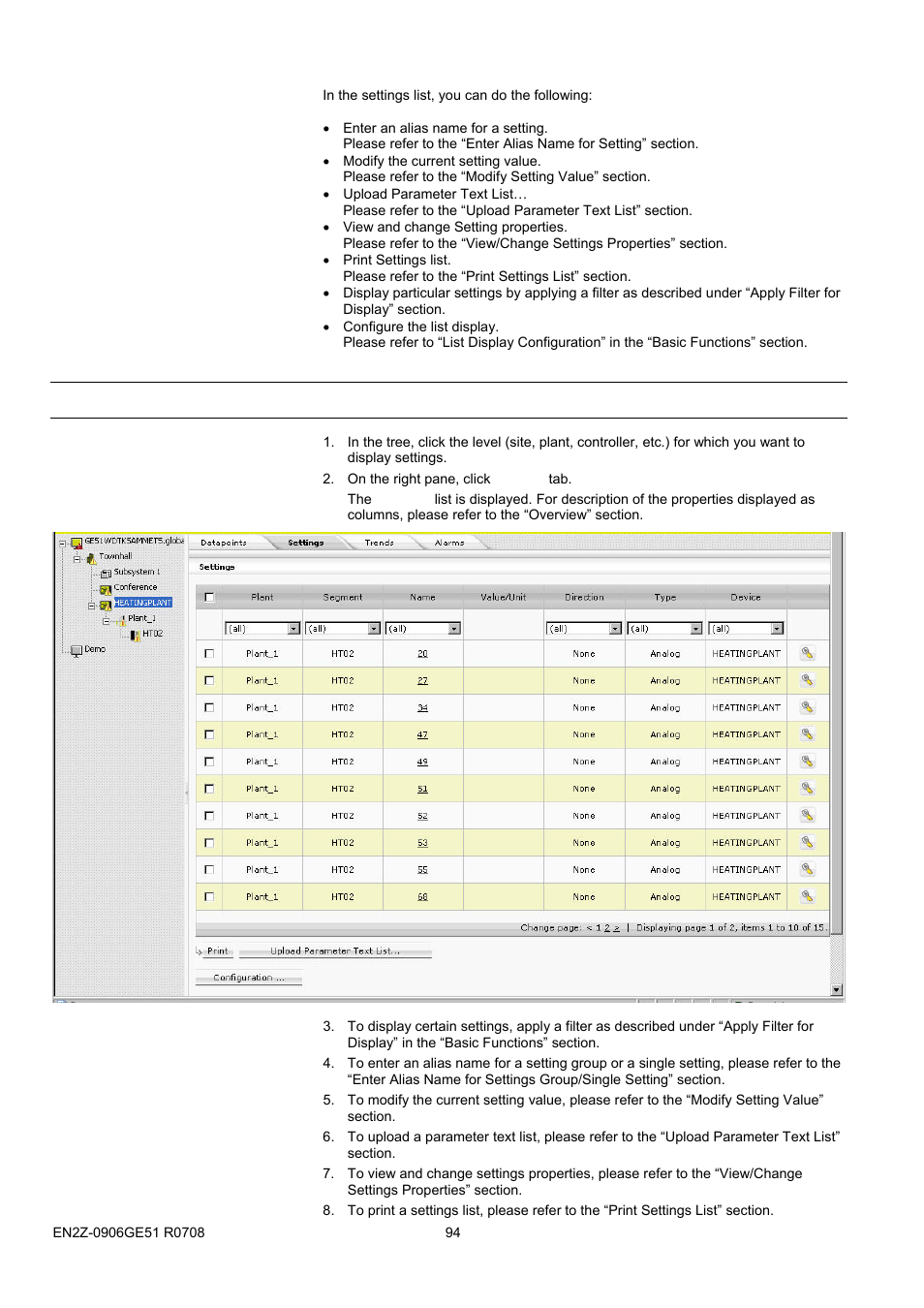Collapse the root server tree node

pyautogui.click(x=62, y=544)
